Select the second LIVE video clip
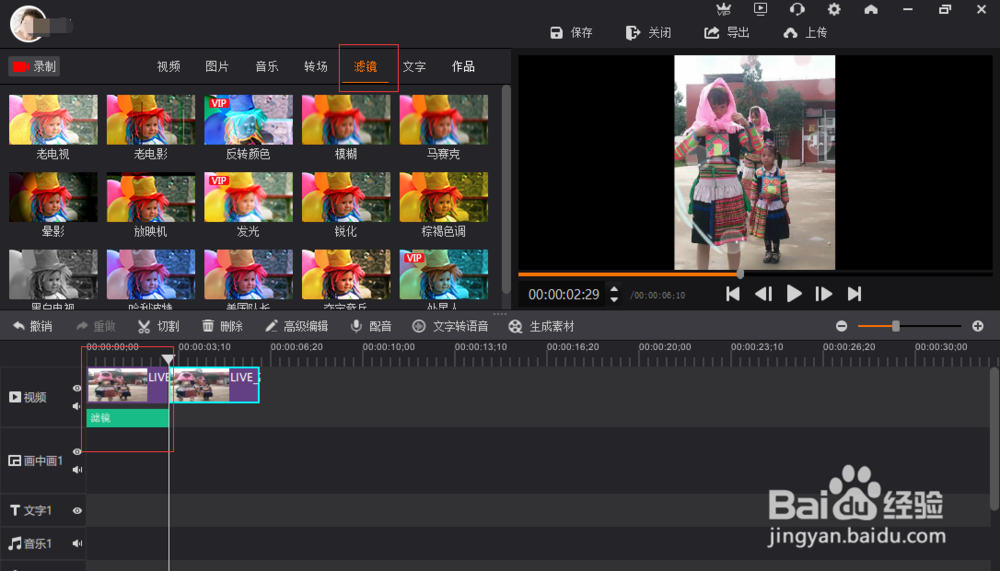The image size is (1000, 571). (214, 385)
